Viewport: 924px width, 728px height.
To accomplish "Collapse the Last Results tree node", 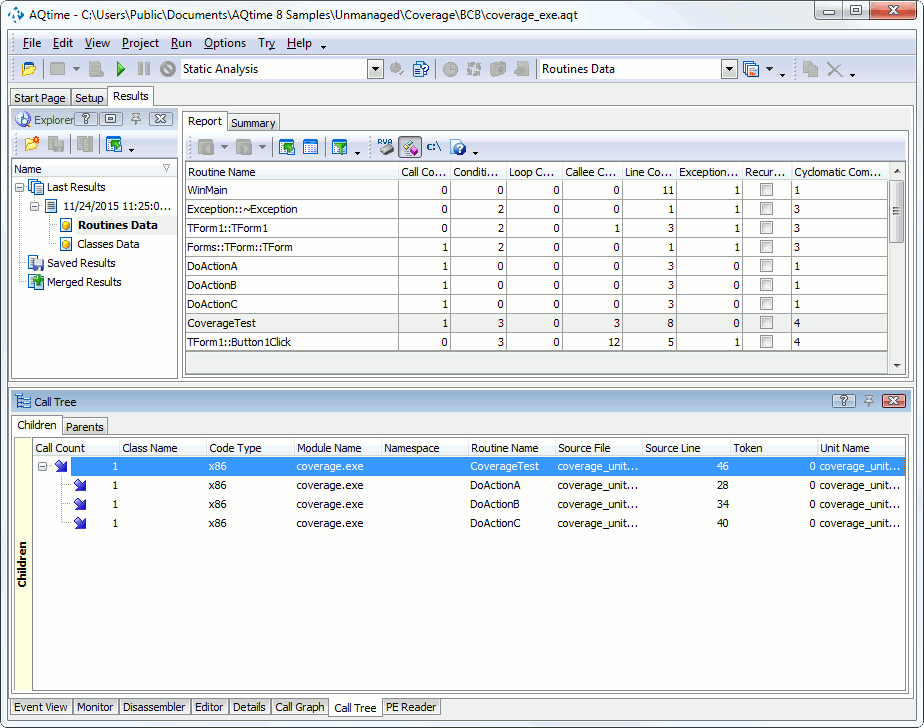I will pos(21,188).
